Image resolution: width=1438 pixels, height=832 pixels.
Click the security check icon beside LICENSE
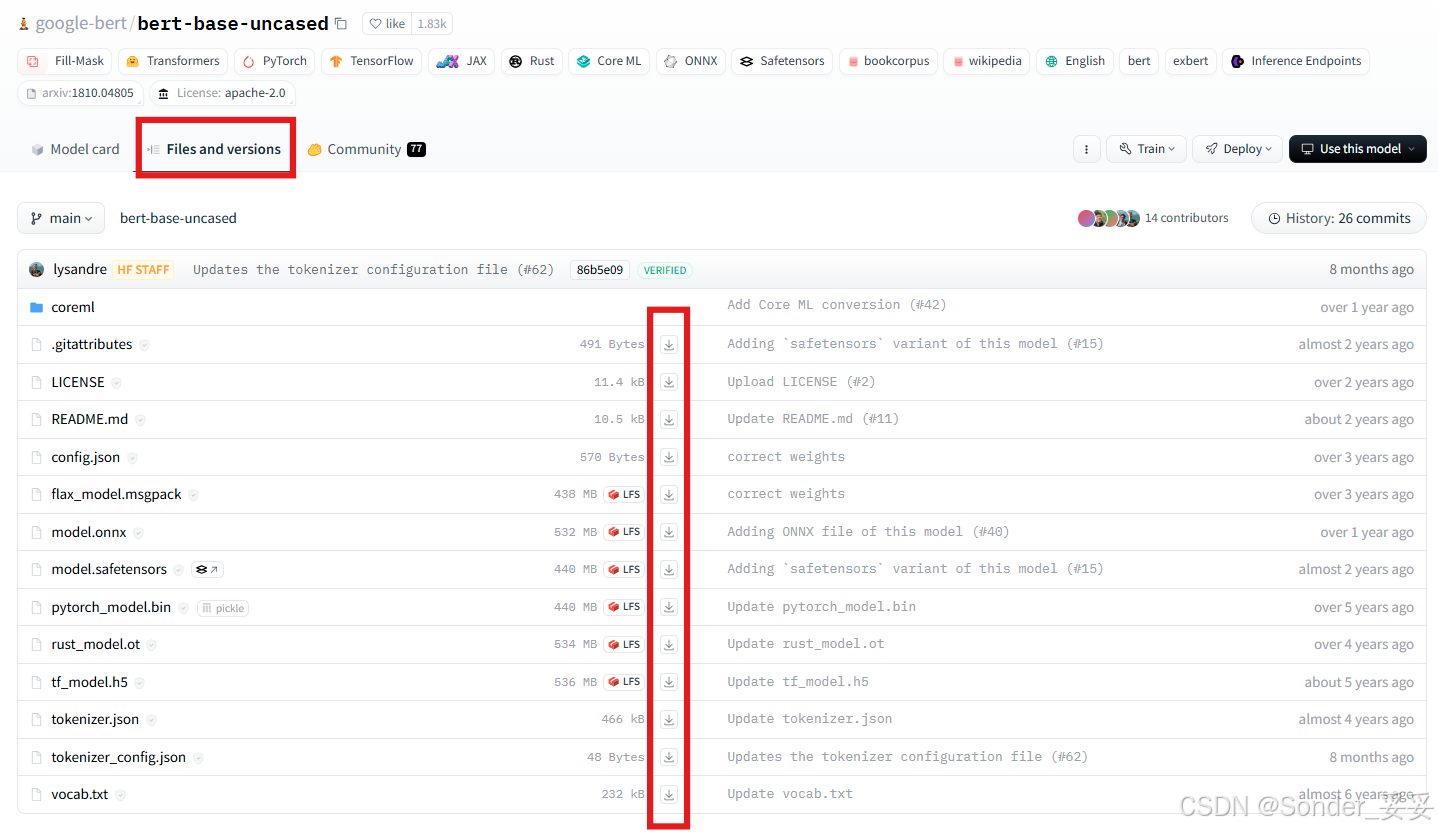pos(117,382)
